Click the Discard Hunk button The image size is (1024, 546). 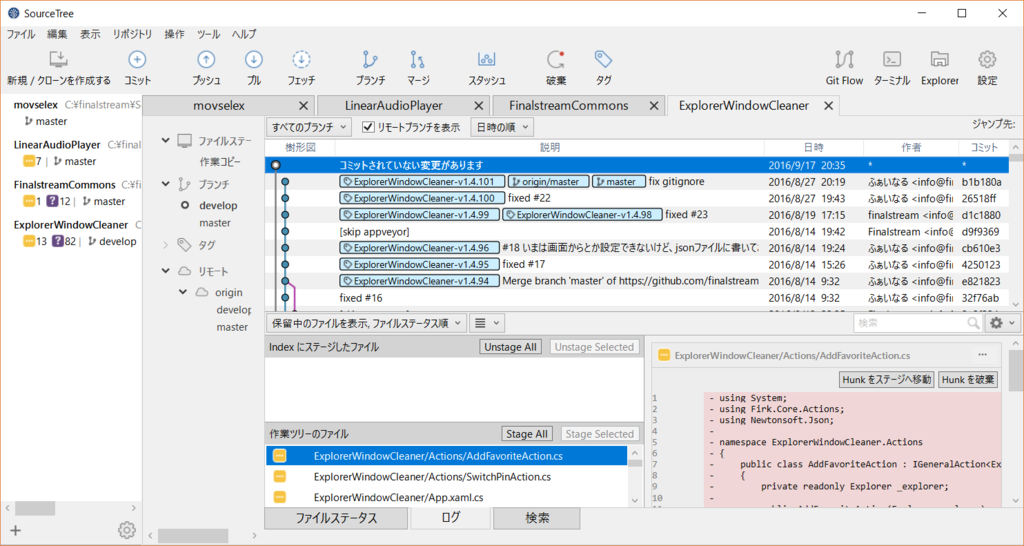[x=968, y=379]
